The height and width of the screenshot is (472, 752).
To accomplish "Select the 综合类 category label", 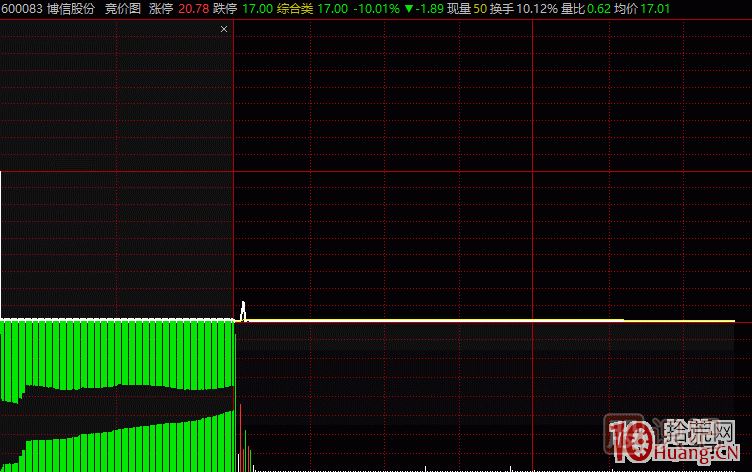I will click(x=296, y=8).
